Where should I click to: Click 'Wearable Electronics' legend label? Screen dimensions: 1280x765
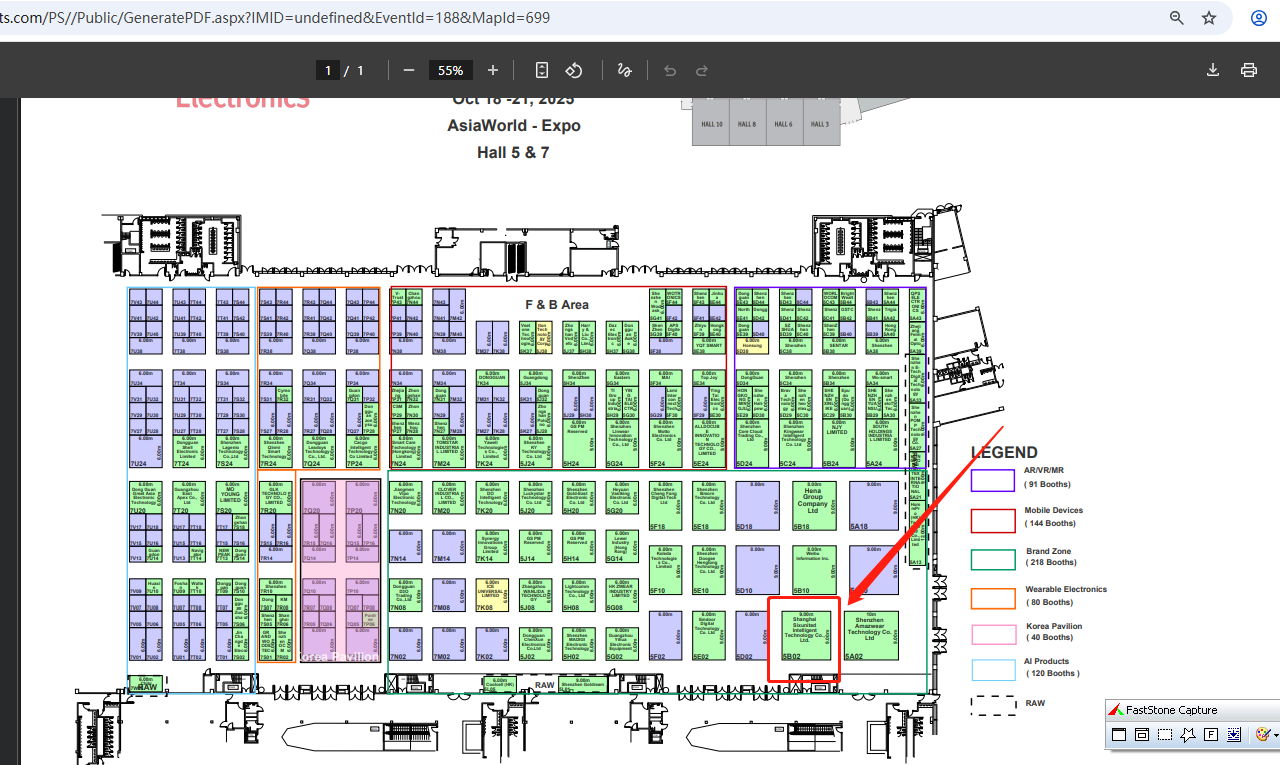[1066, 589]
